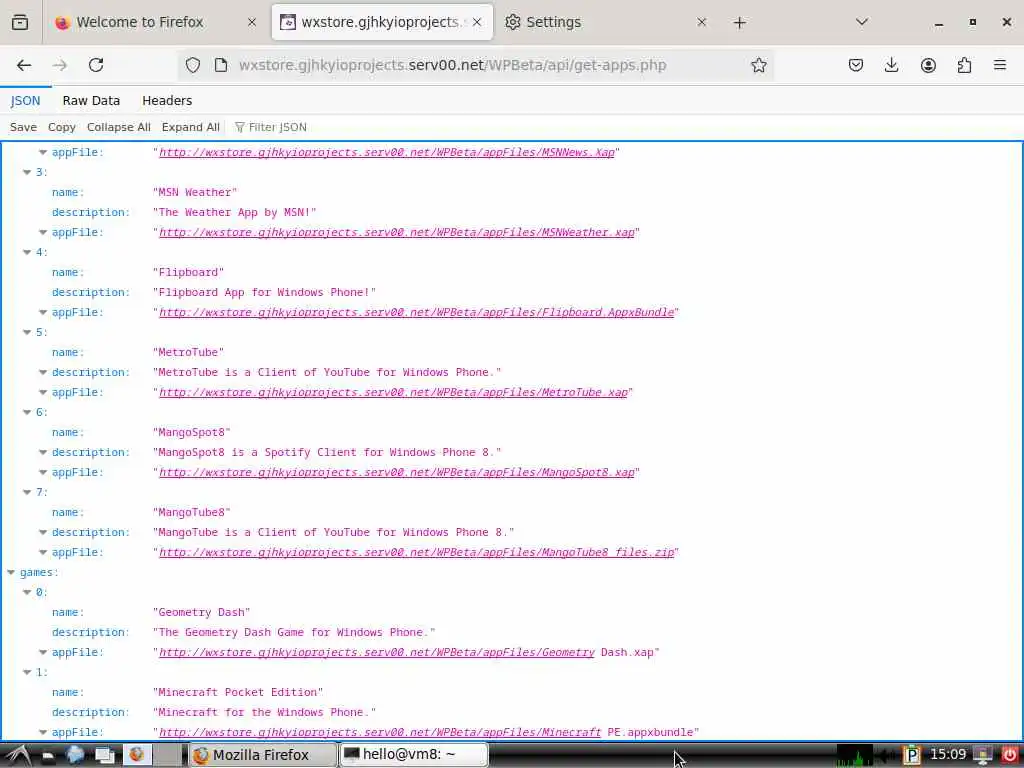Select the wxstore.gjhkyioprojects tab
The width and height of the screenshot is (1024, 768).
(x=382, y=22)
